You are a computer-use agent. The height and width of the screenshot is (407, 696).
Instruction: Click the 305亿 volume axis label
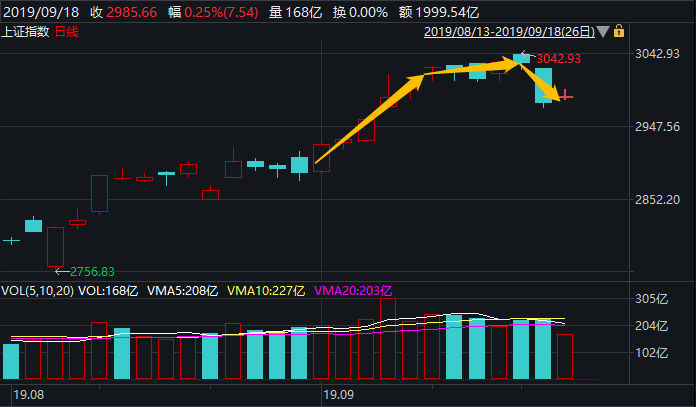click(654, 299)
